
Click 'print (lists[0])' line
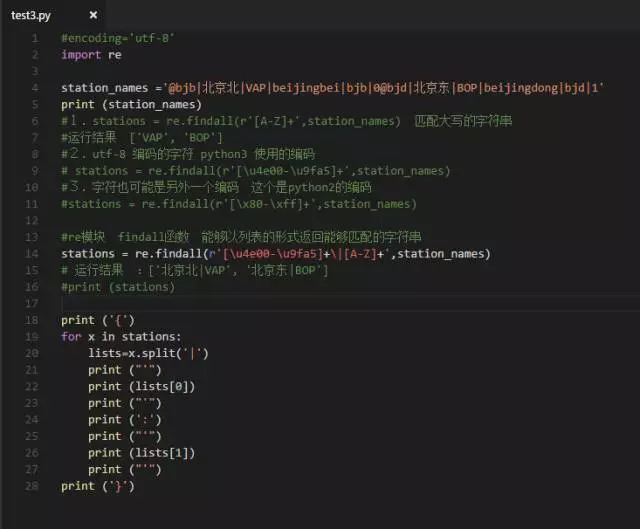click(x=141, y=387)
